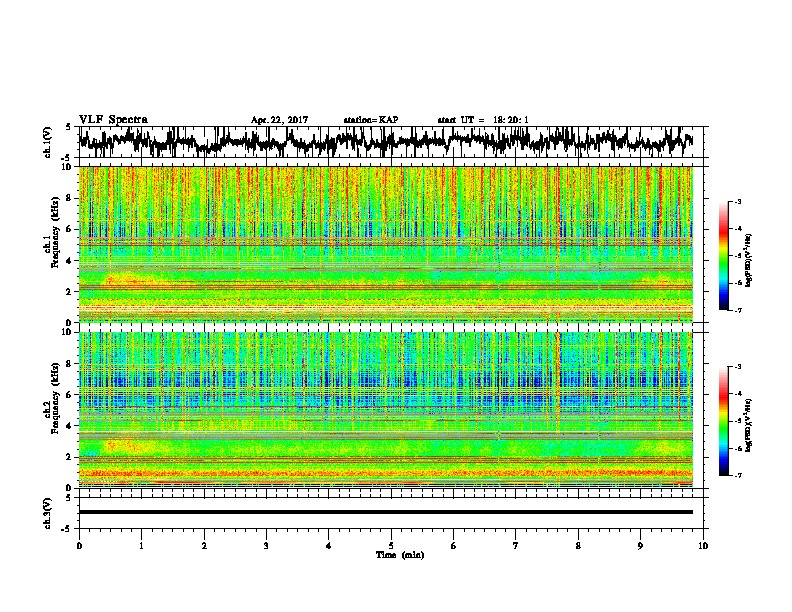Click time axis tick label "10"
Screen dimensions: 792x612
tap(703, 546)
